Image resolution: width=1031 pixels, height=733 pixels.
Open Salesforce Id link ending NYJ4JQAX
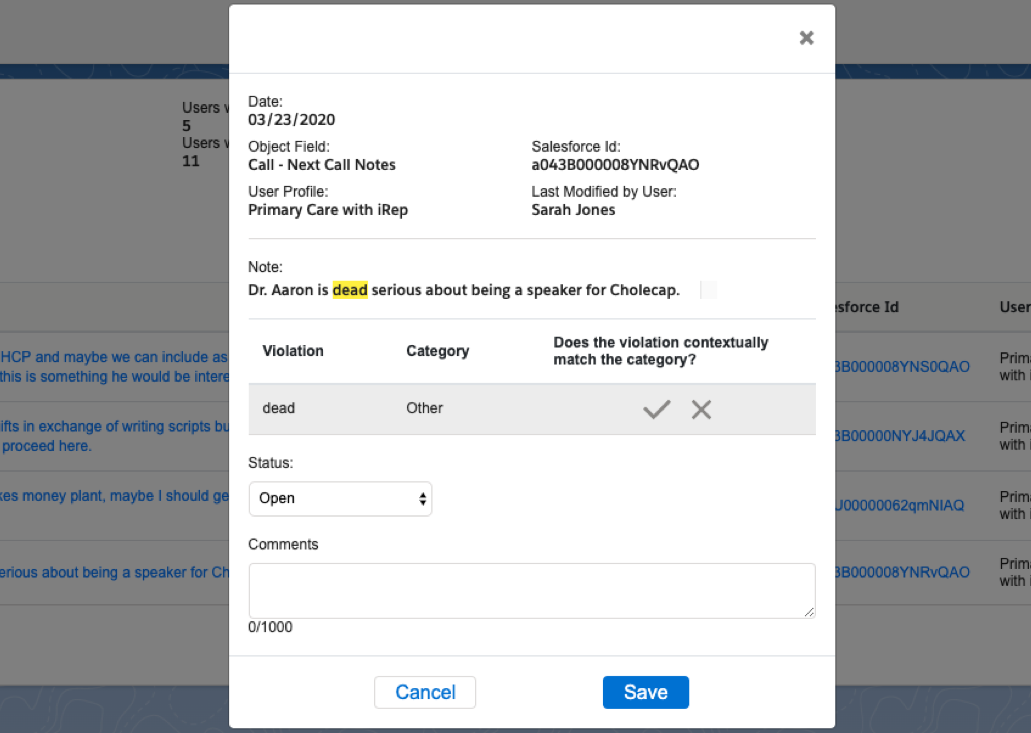tap(900, 436)
